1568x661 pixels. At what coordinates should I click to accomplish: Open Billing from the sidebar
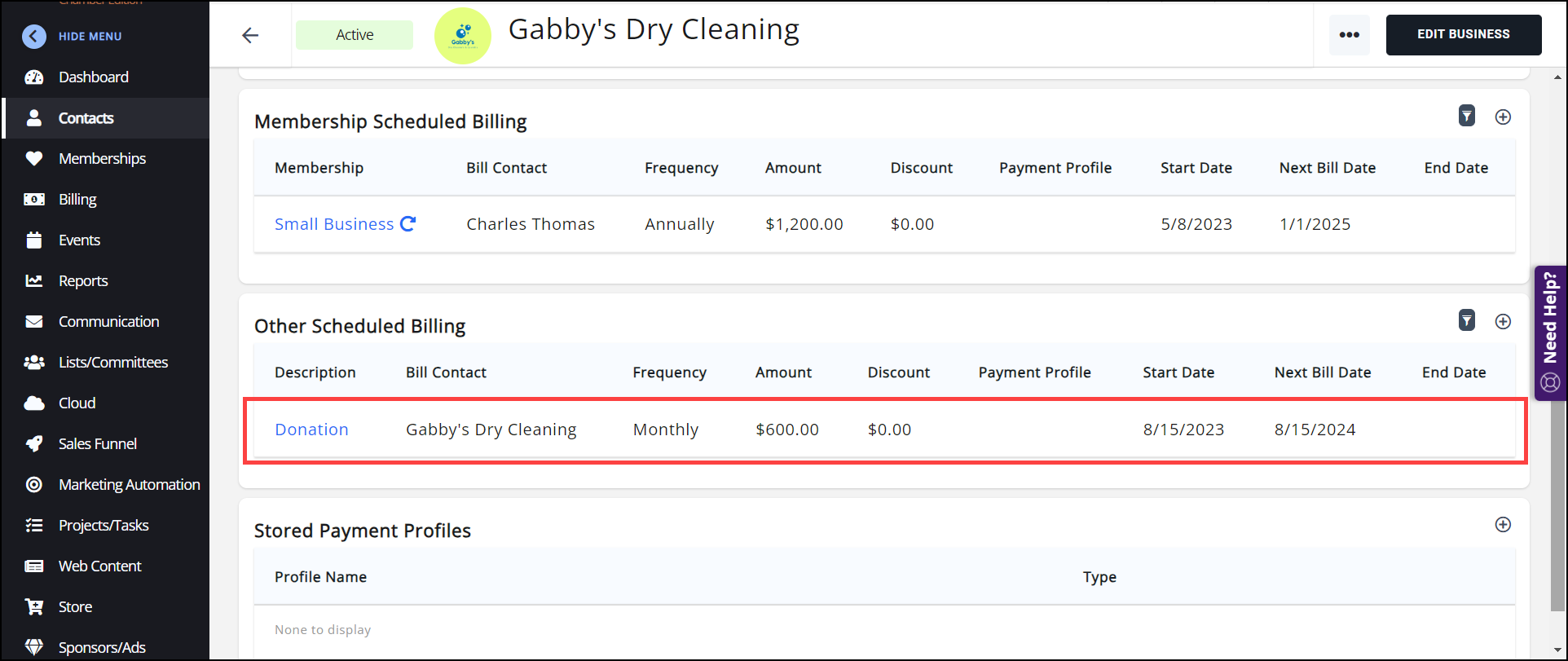77,200
